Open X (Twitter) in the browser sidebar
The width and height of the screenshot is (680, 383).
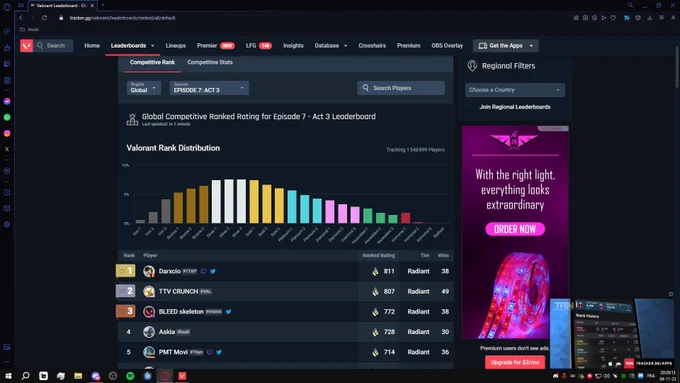7,149
